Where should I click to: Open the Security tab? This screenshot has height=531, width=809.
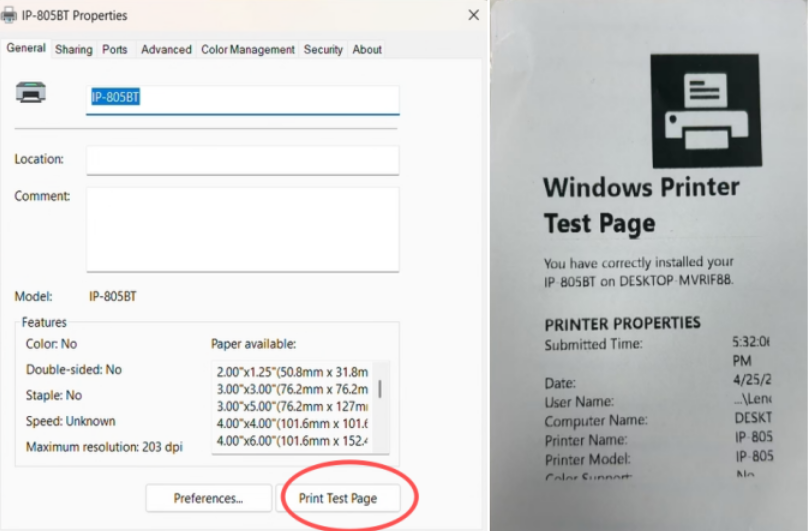(x=323, y=50)
